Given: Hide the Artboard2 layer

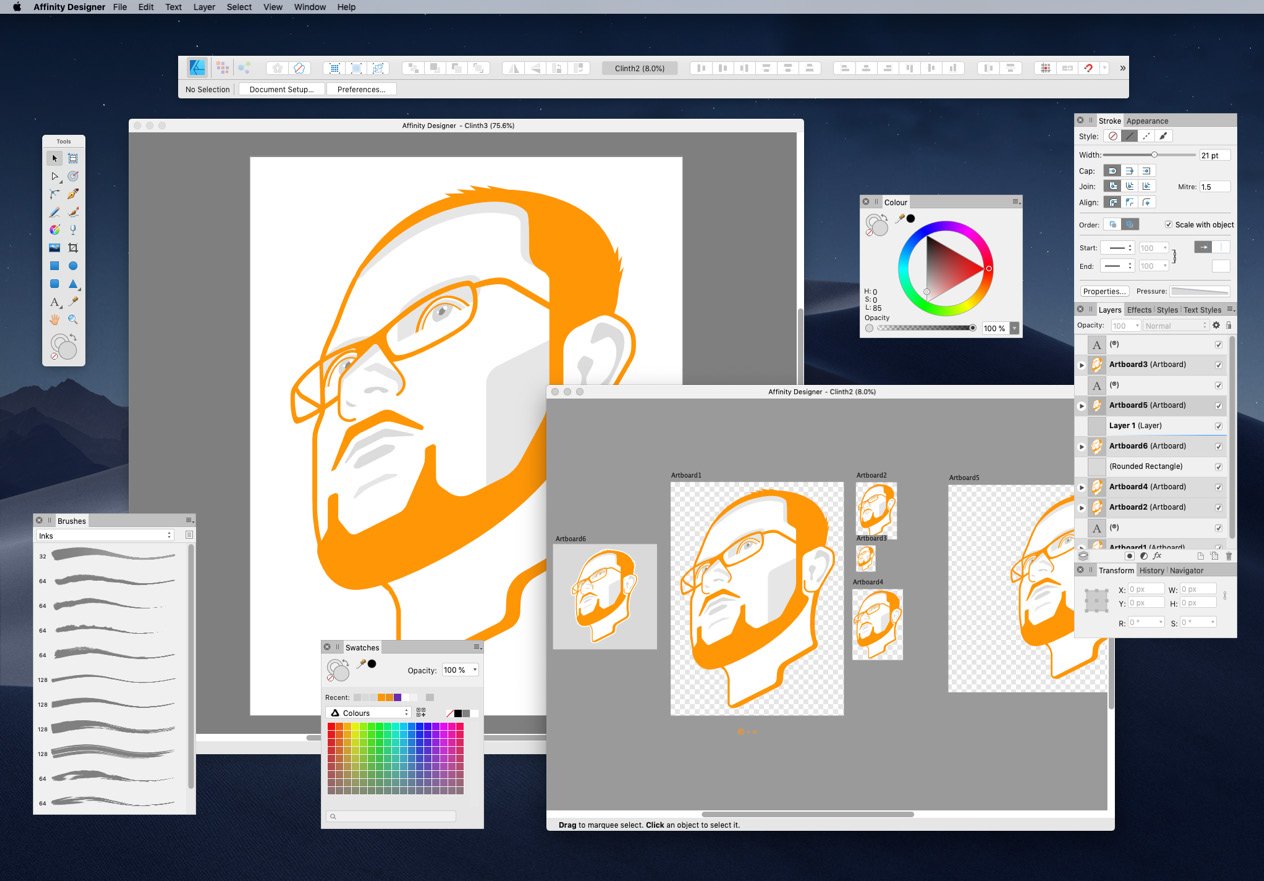Looking at the screenshot, I should [1218, 508].
